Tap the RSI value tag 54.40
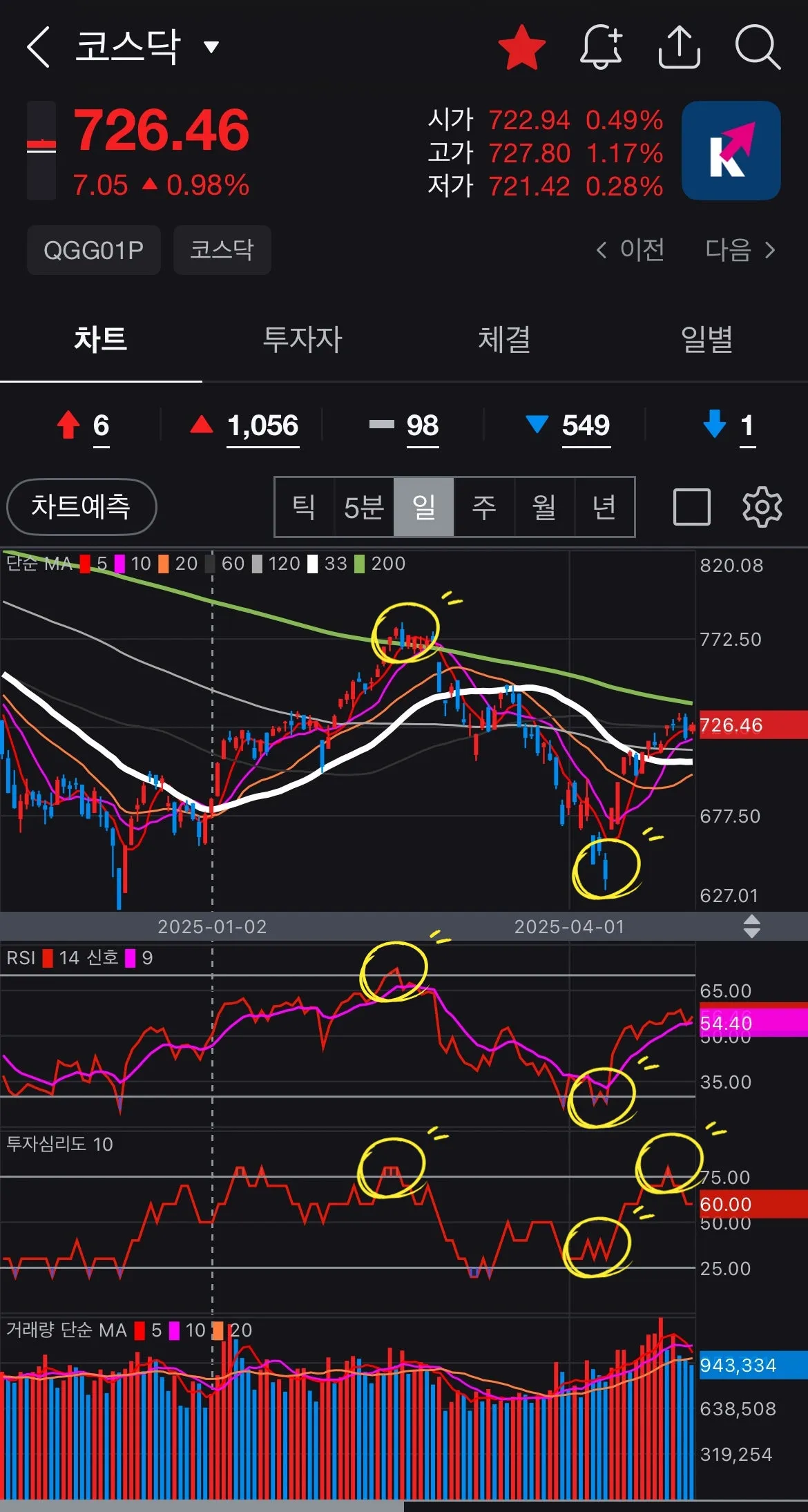The height and width of the screenshot is (1512, 808). pyautogui.click(x=753, y=1023)
